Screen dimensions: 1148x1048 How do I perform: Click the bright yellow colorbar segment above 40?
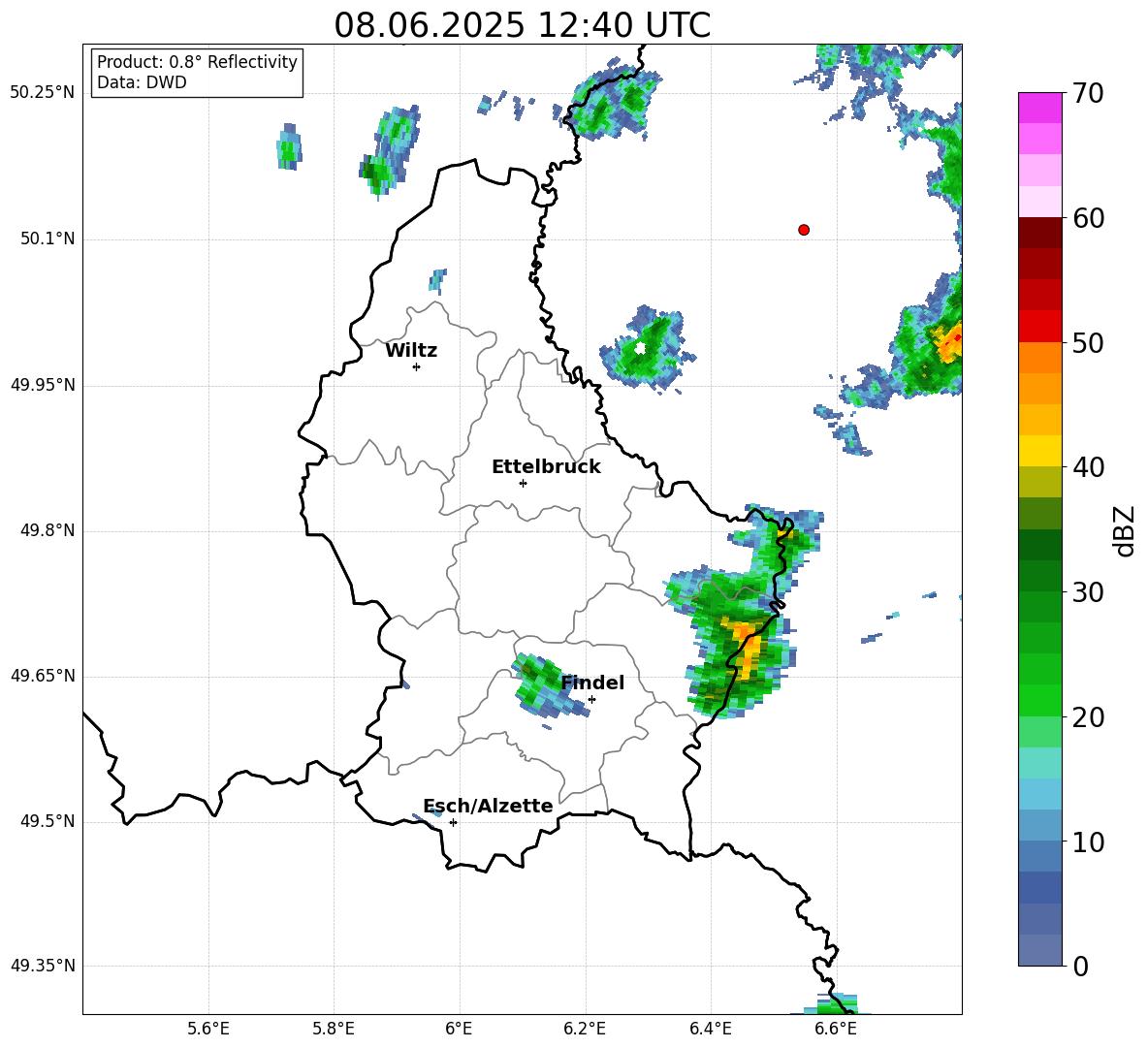(1039, 451)
